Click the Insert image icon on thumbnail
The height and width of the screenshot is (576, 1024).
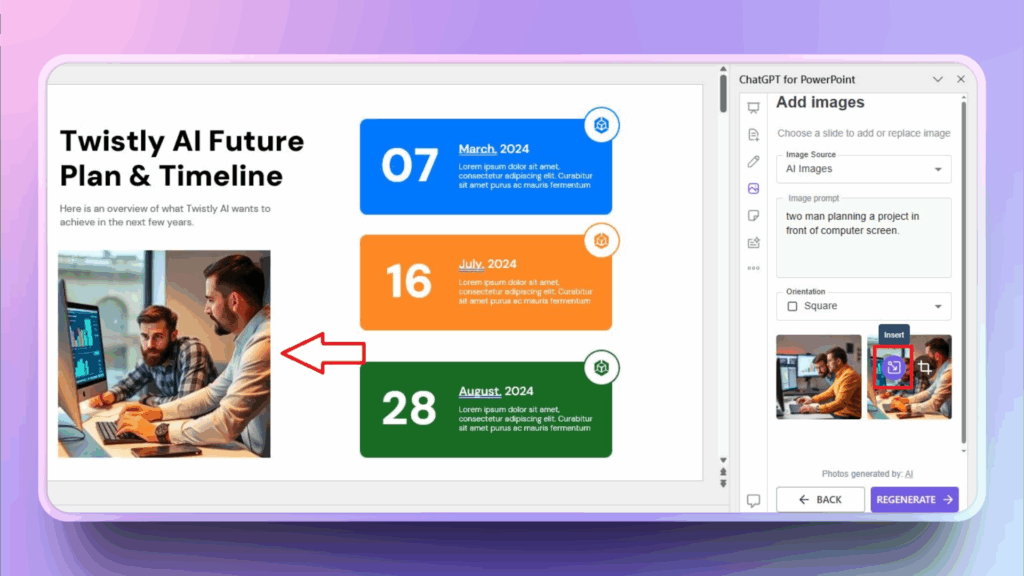894,368
